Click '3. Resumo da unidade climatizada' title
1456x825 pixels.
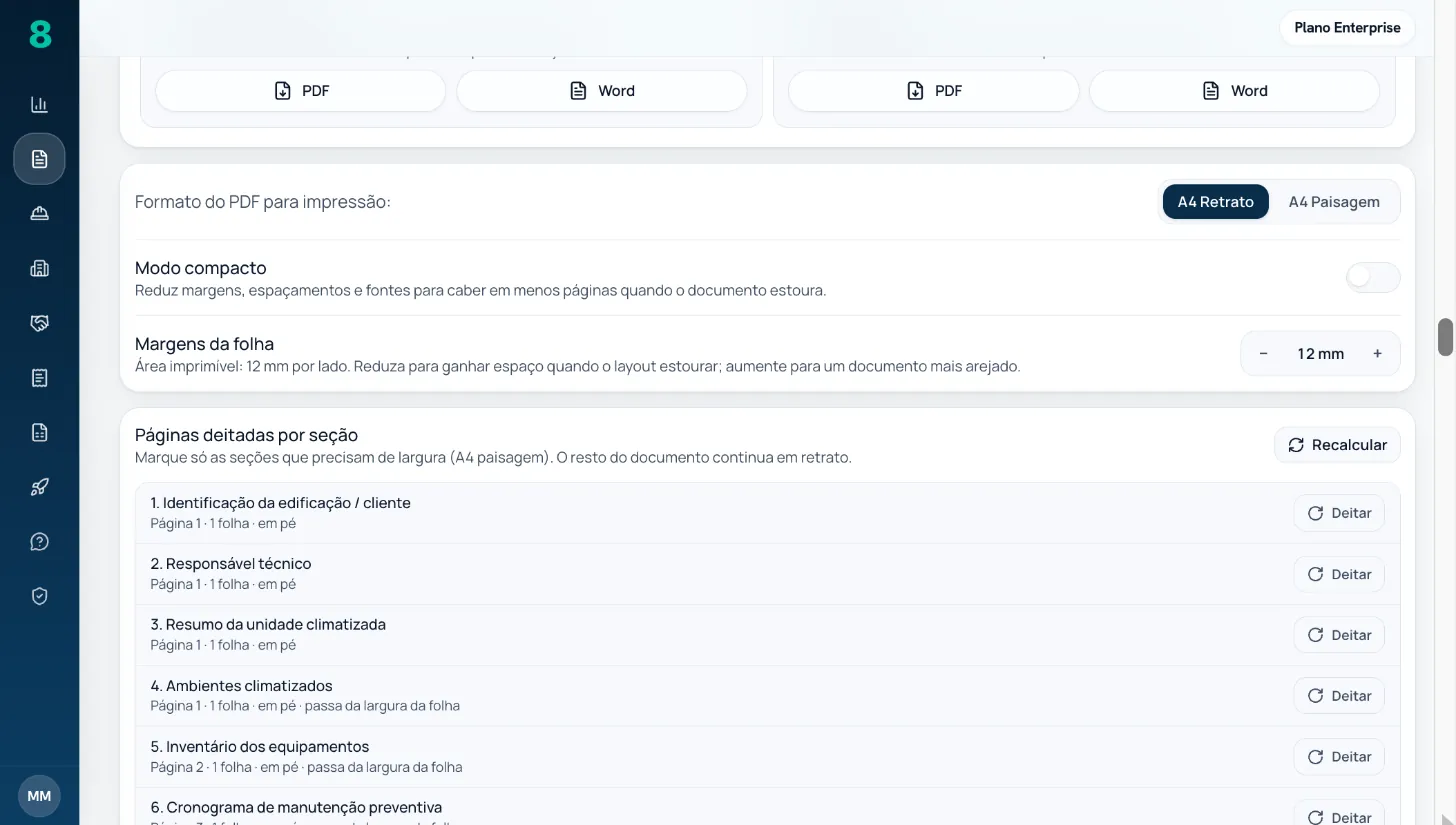[268, 625]
